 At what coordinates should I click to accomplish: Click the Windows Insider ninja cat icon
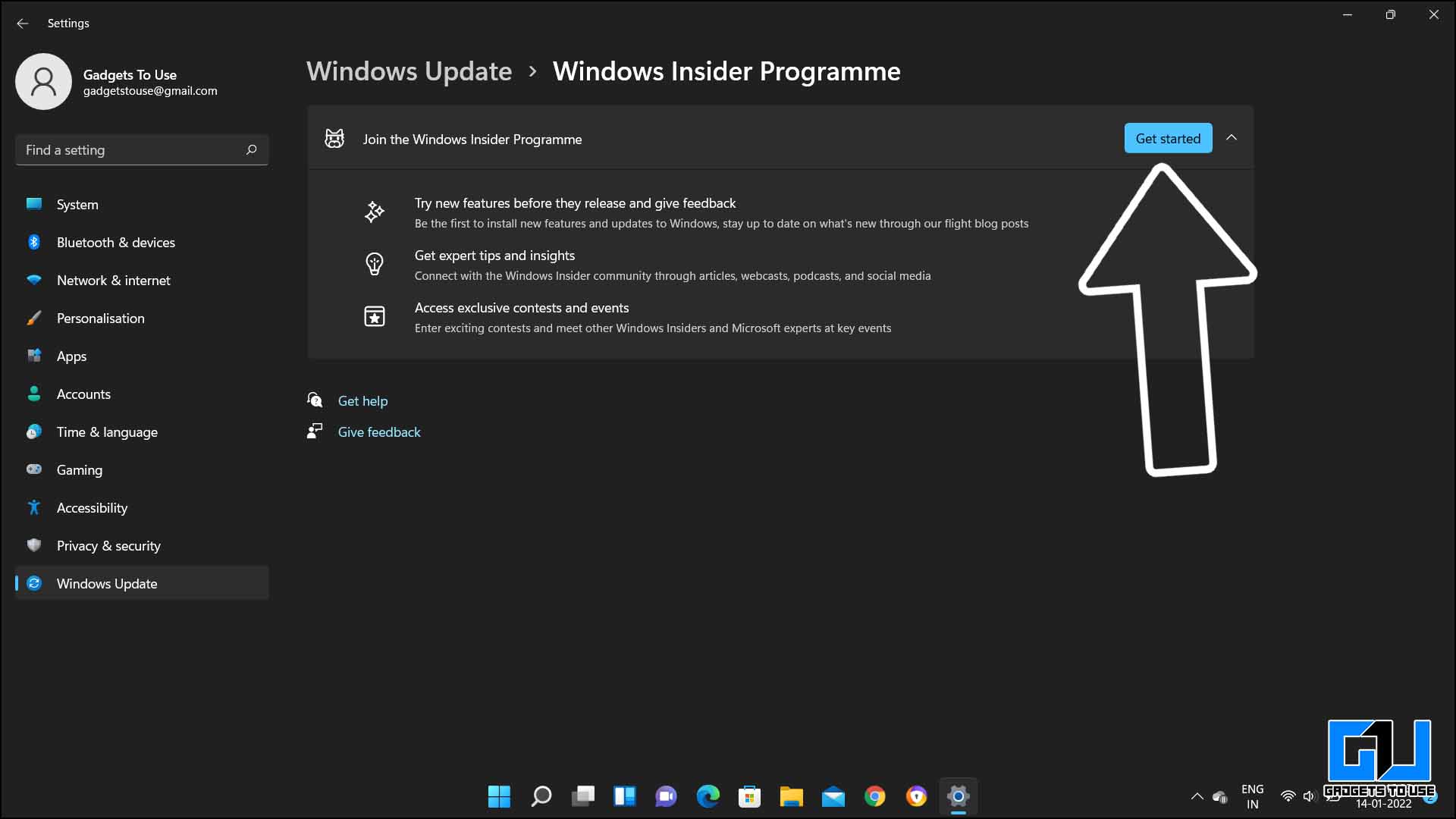tap(334, 139)
